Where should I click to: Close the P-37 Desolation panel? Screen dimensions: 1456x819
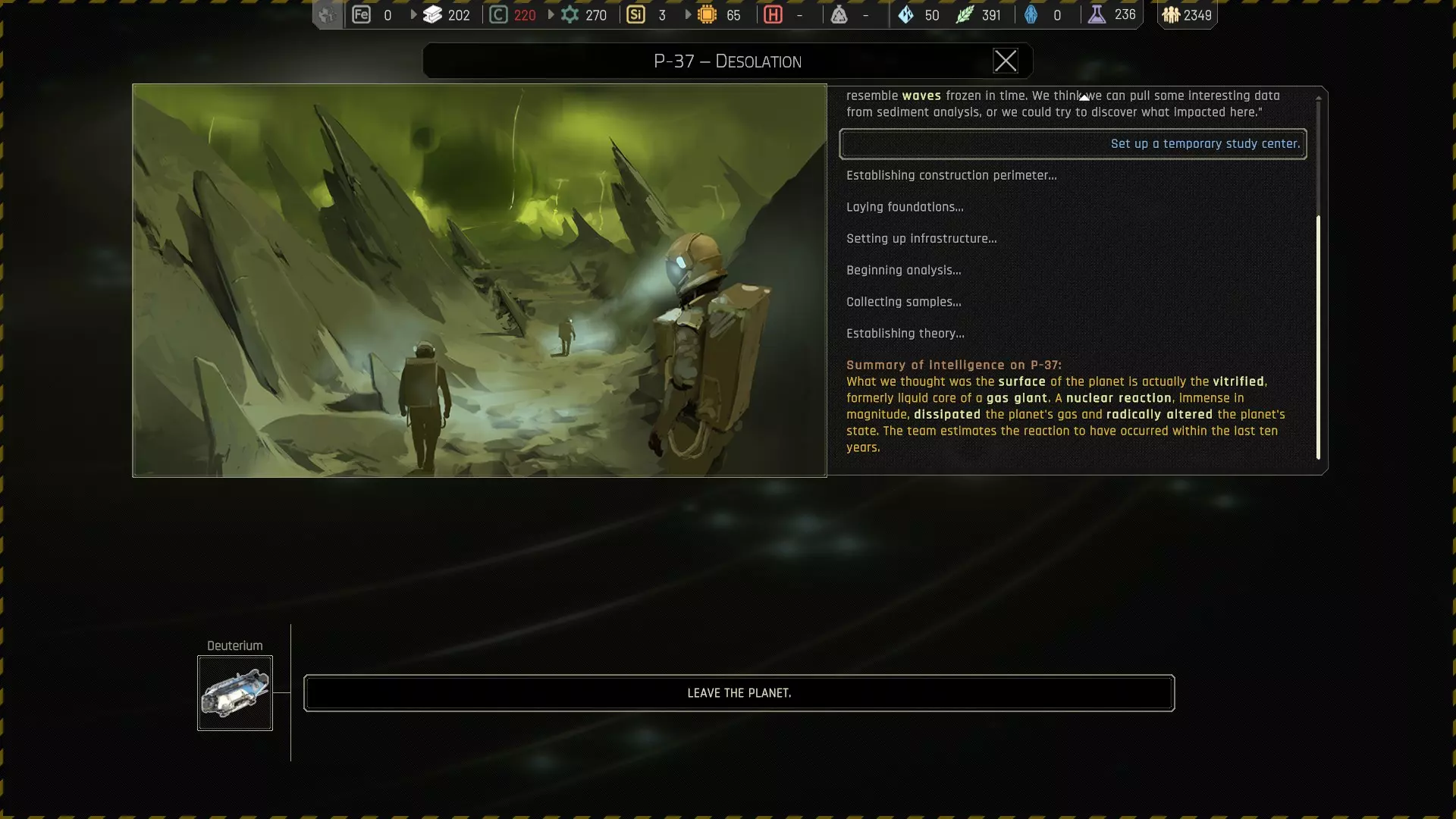click(1005, 61)
